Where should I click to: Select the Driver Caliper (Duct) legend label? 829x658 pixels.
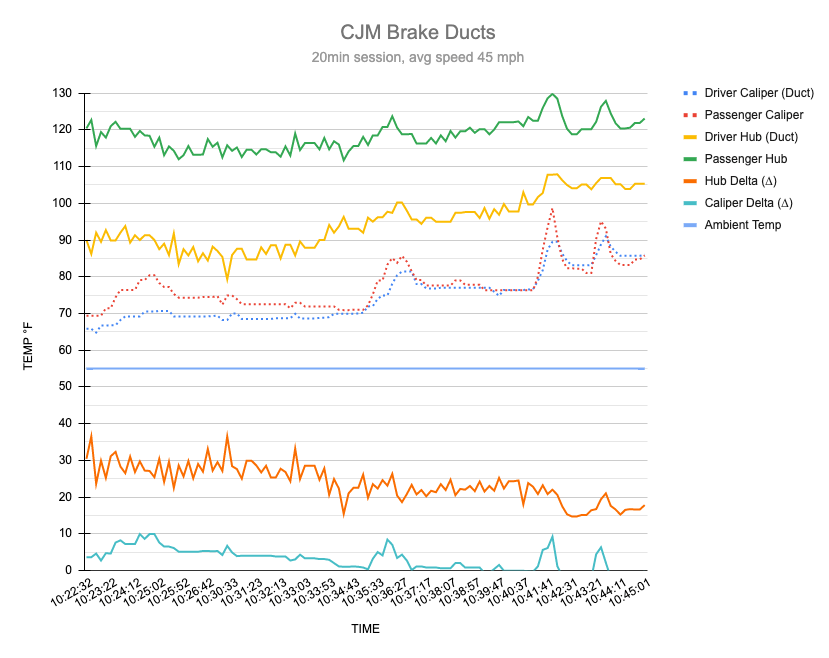[x=759, y=93]
